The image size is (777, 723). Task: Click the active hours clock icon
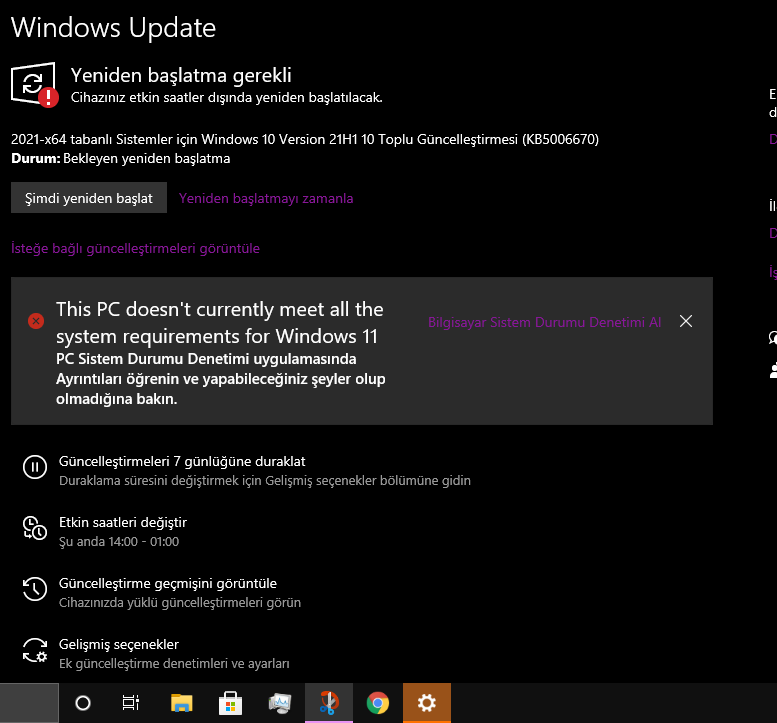pos(35,528)
